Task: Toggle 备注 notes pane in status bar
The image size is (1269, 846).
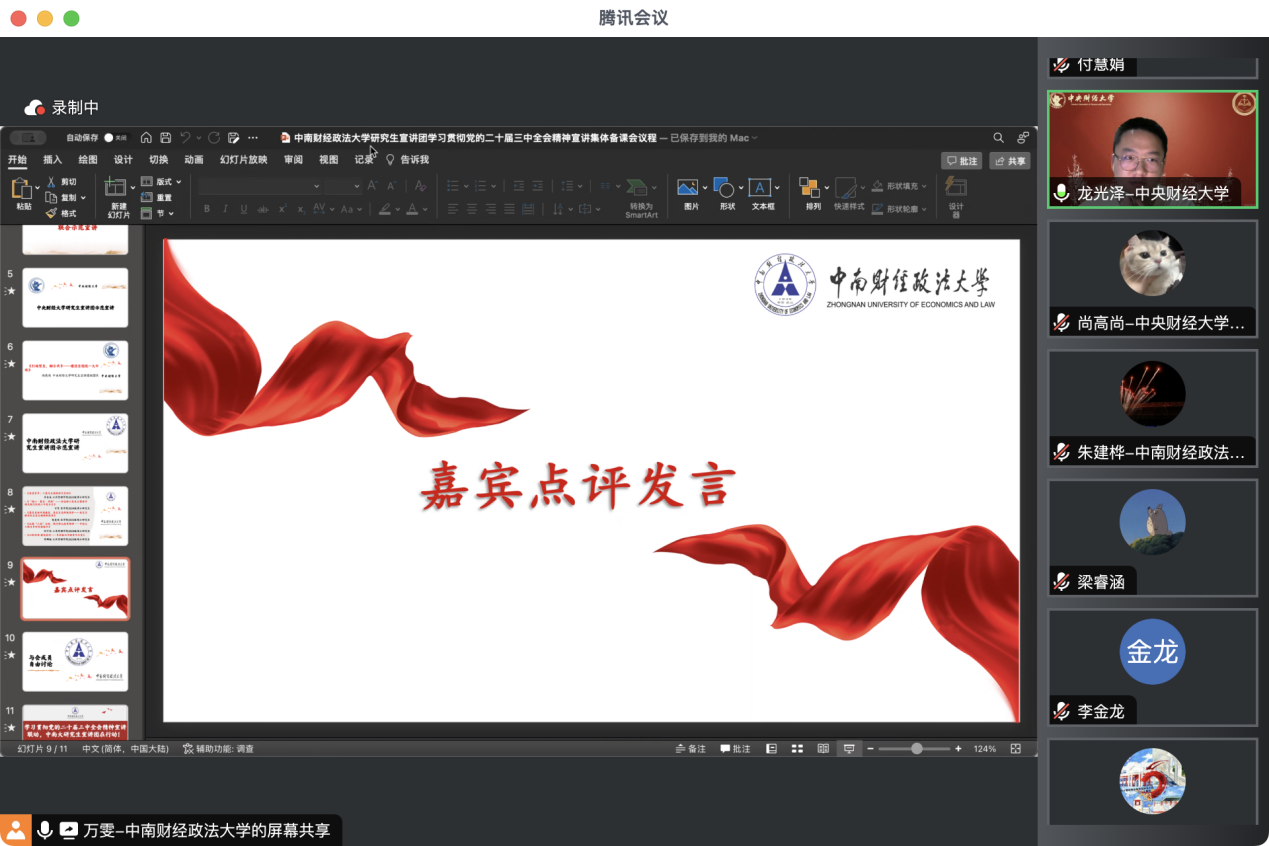Action: (691, 749)
